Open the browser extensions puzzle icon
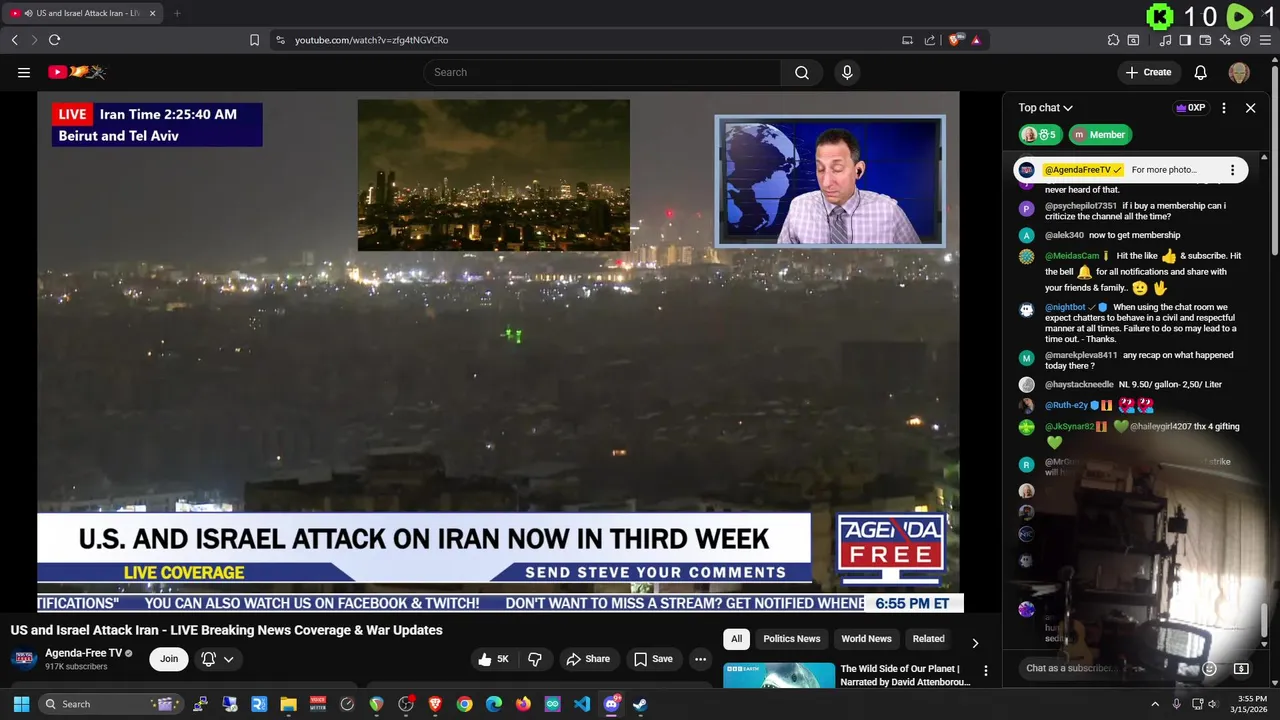The width and height of the screenshot is (1280, 720). 1113,40
